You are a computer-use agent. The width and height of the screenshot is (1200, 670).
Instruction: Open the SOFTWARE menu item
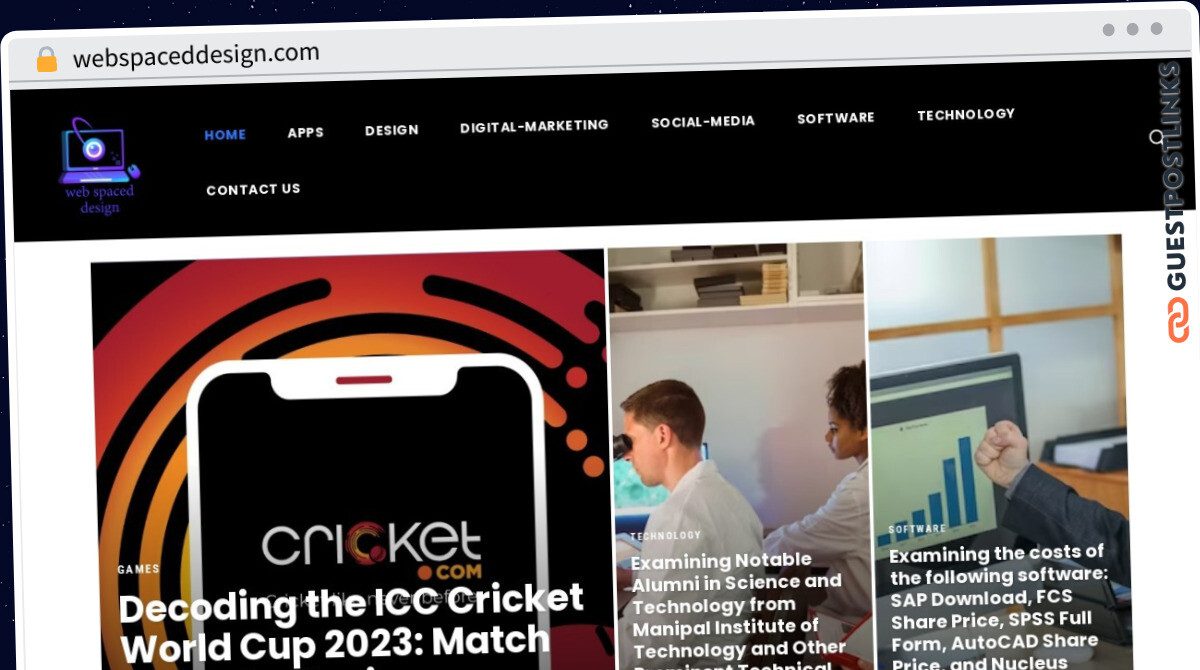pyautogui.click(x=835, y=118)
